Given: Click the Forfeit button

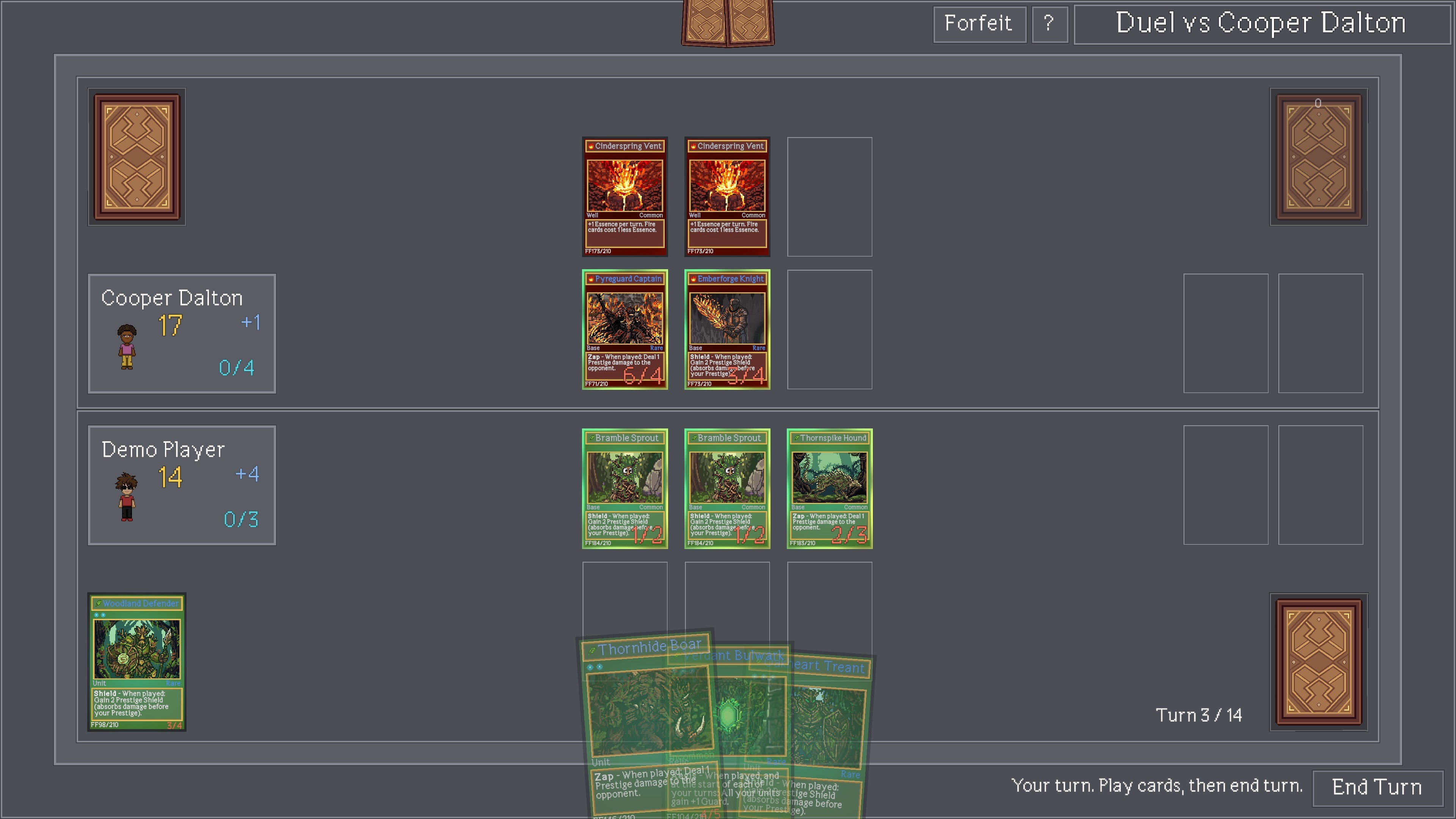Looking at the screenshot, I should [x=979, y=24].
